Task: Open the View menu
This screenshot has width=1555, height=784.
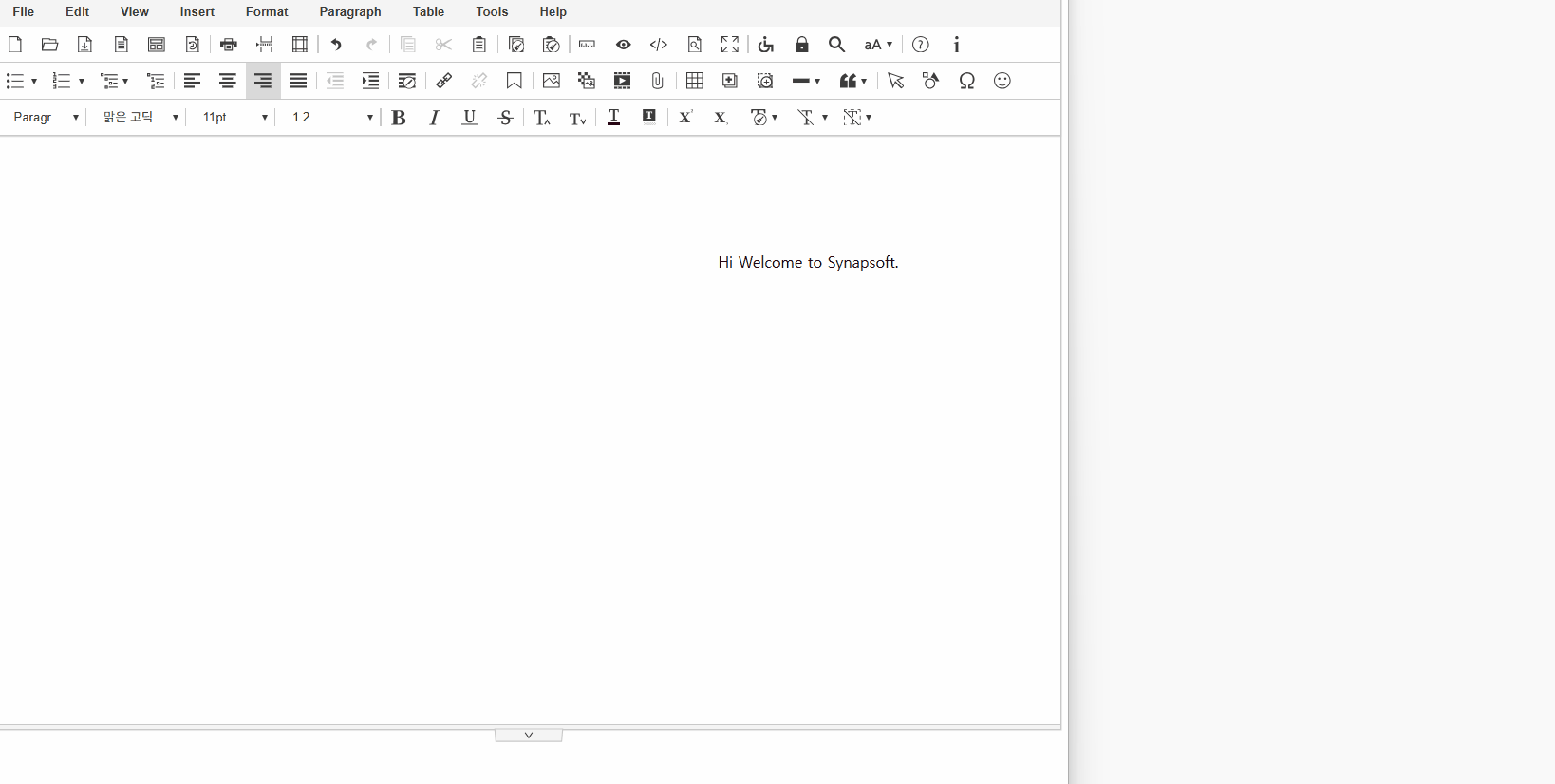Action: tap(135, 11)
